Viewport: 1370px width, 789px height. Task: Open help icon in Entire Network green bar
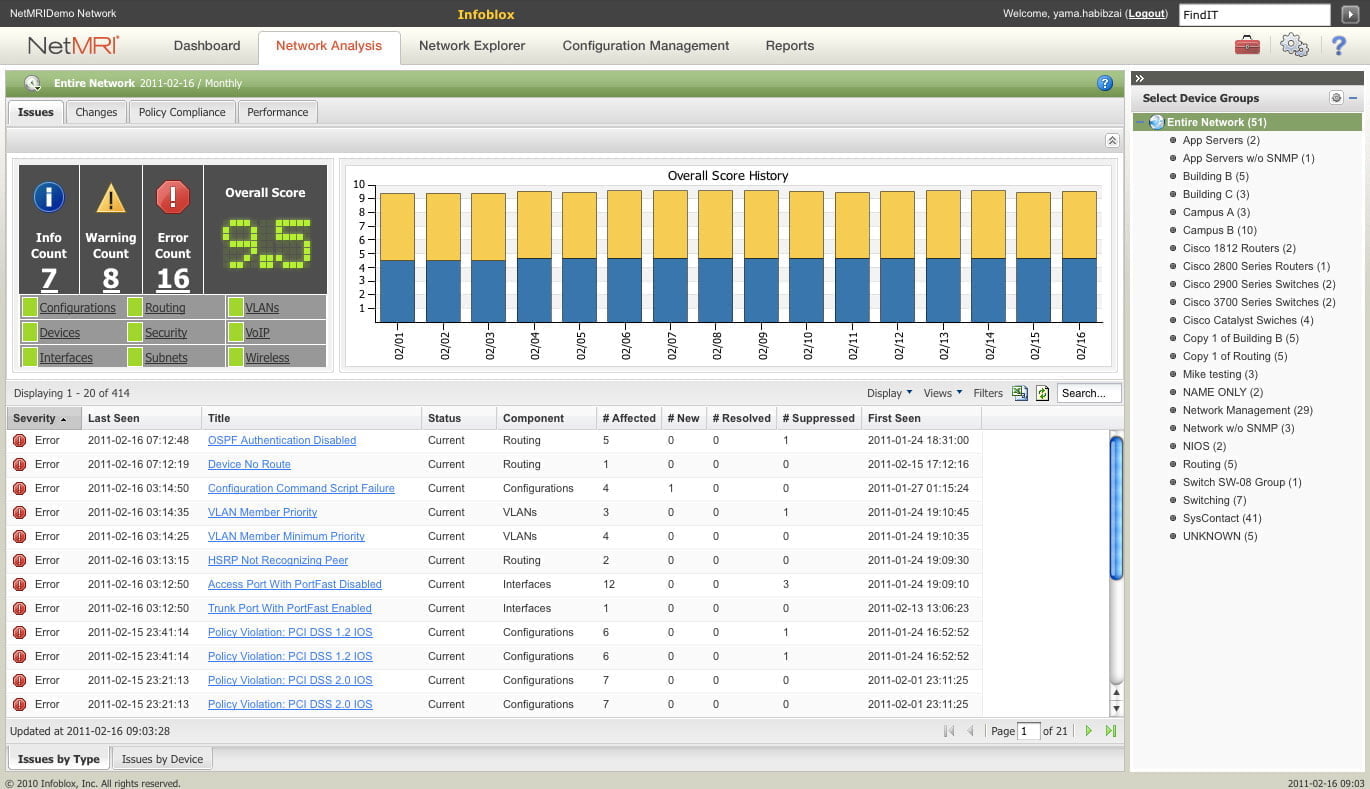[1105, 83]
